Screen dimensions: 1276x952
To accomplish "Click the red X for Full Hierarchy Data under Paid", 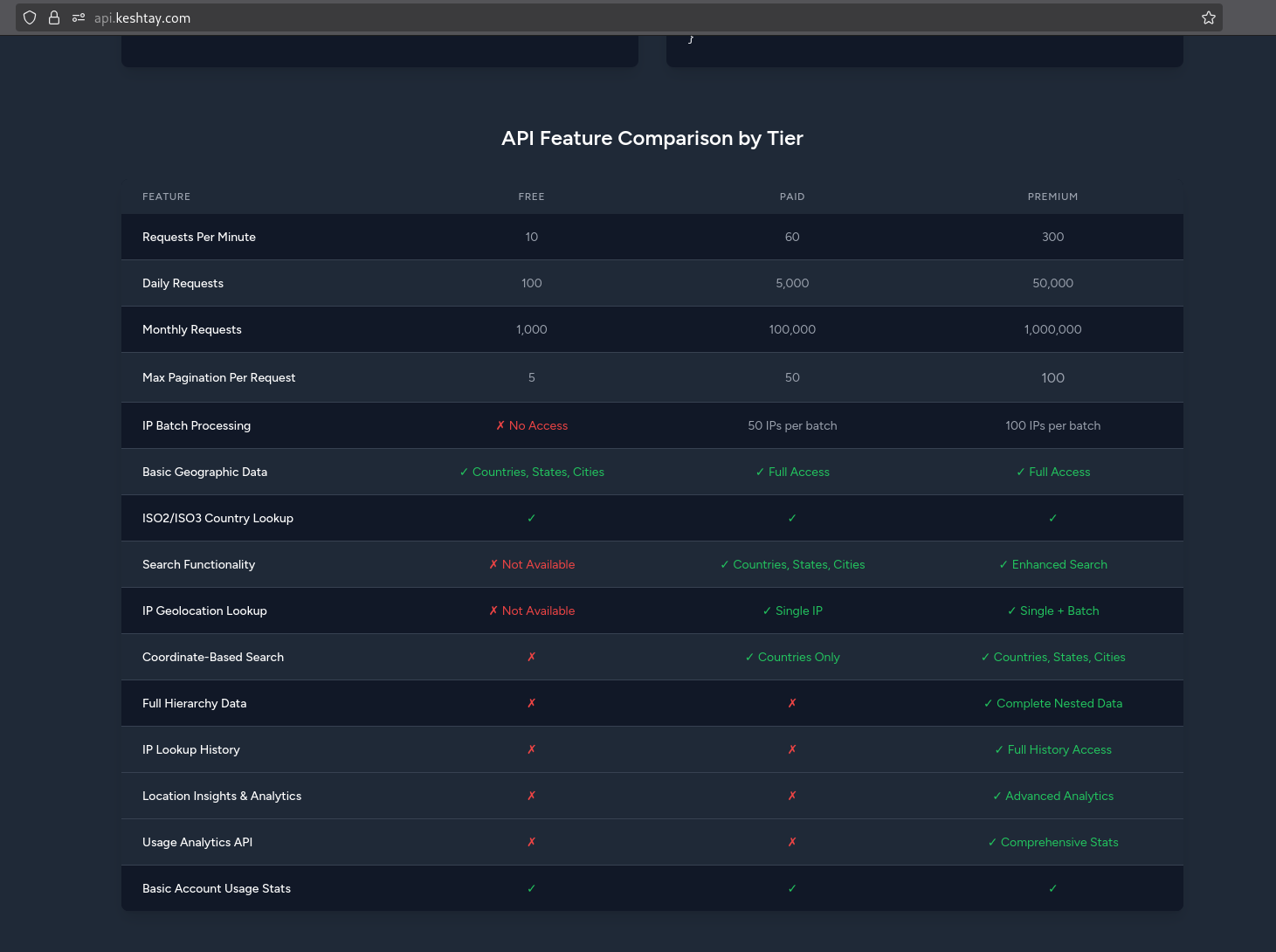I will click(x=792, y=703).
